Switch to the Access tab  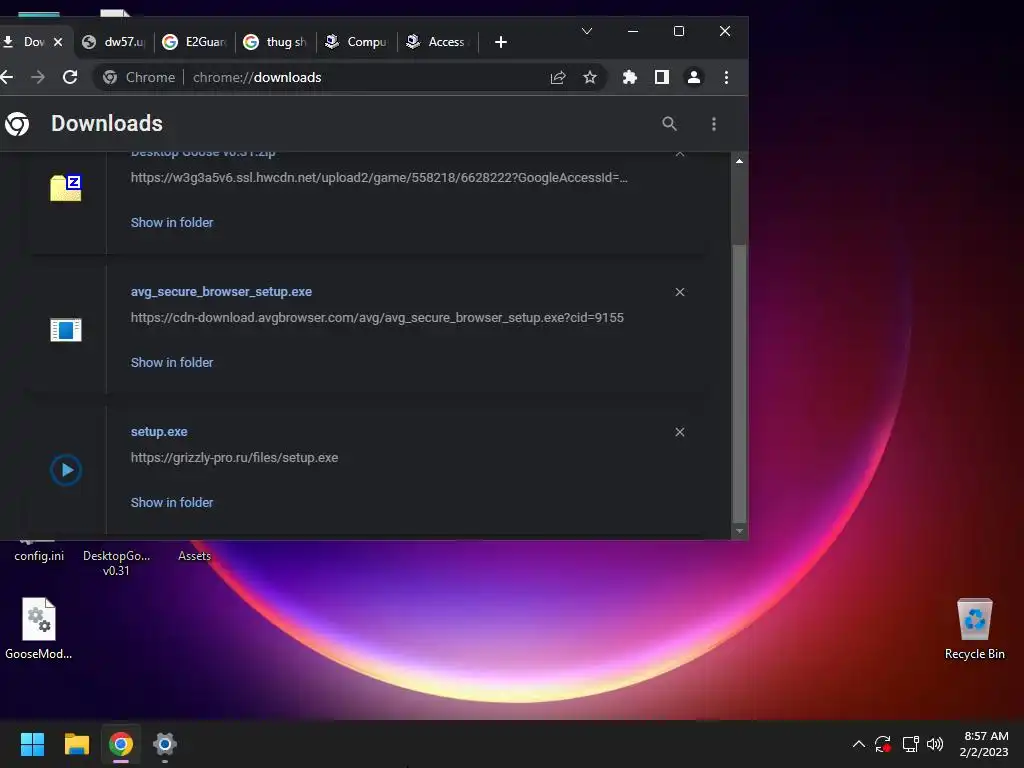click(x=438, y=42)
